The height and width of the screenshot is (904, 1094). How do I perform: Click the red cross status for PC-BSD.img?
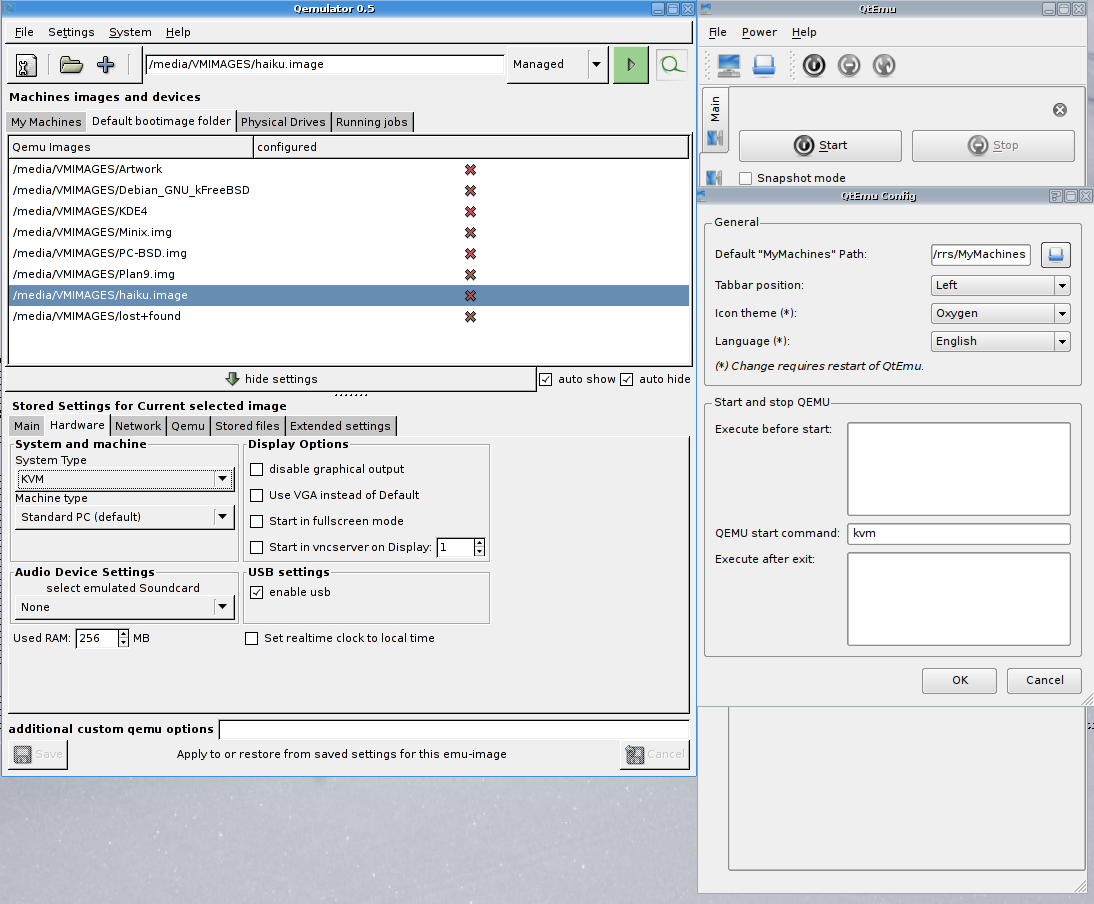[x=470, y=253]
